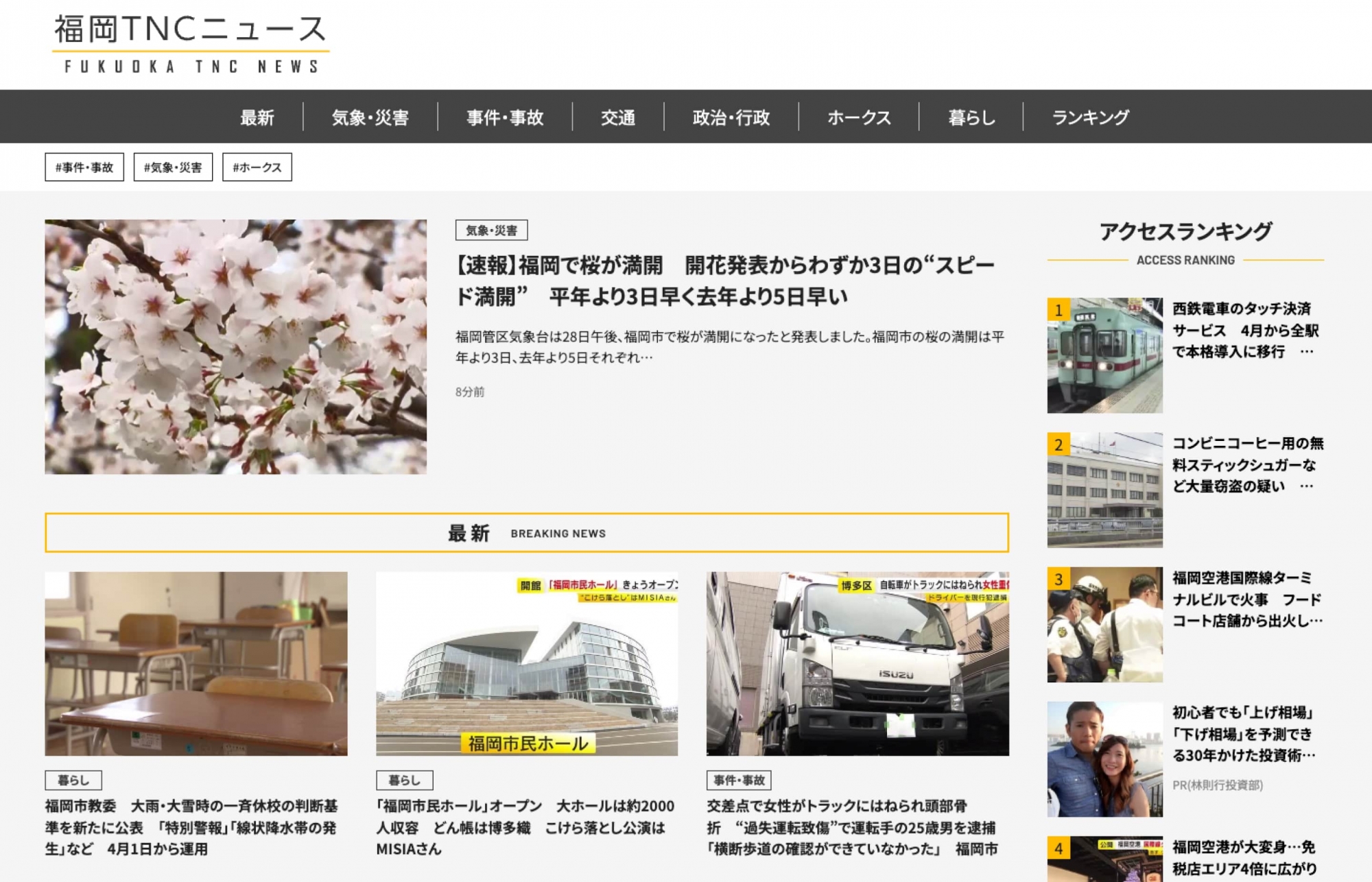Open the 福岡空港国際線ターミナルビルで火事 ranking headline

pyautogui.click(x=1247, y=599)
